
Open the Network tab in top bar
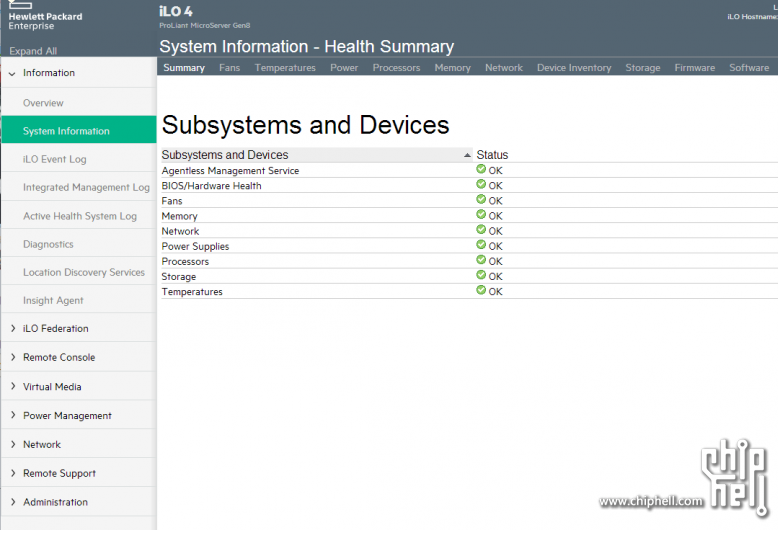coord(504,68)
